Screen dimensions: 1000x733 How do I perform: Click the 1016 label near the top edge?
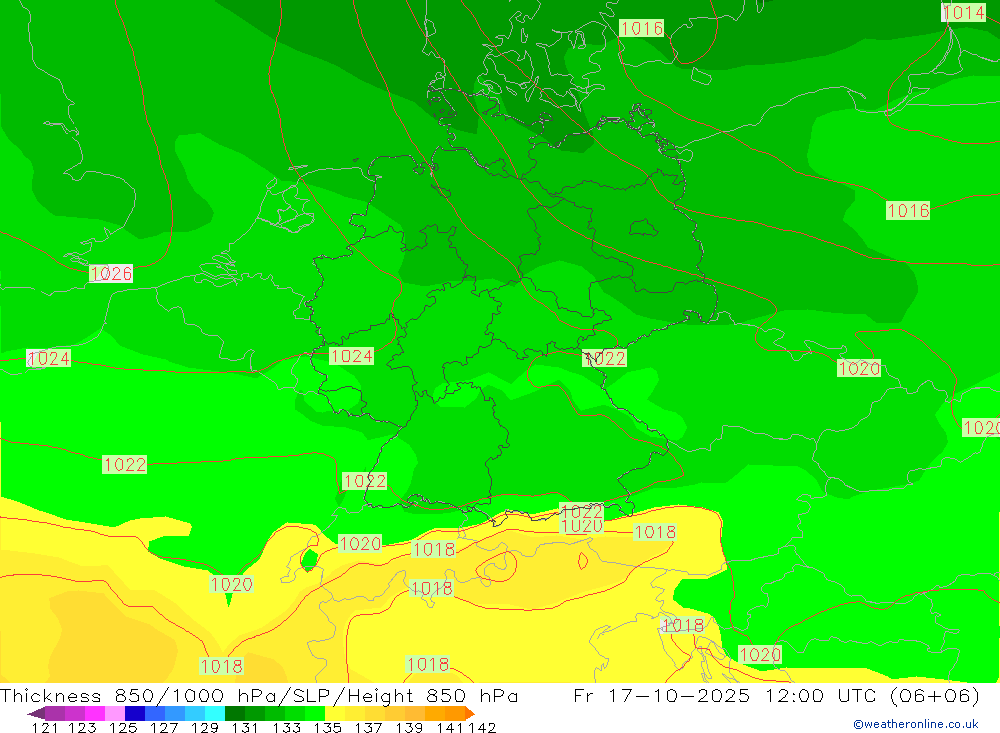(x=642, y=28)
